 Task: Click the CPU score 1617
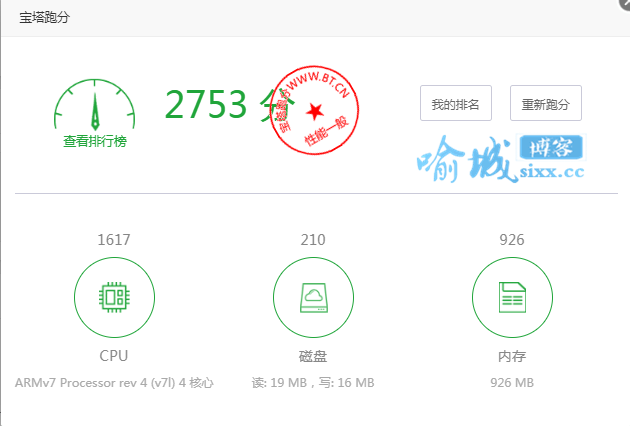point(114,240)
